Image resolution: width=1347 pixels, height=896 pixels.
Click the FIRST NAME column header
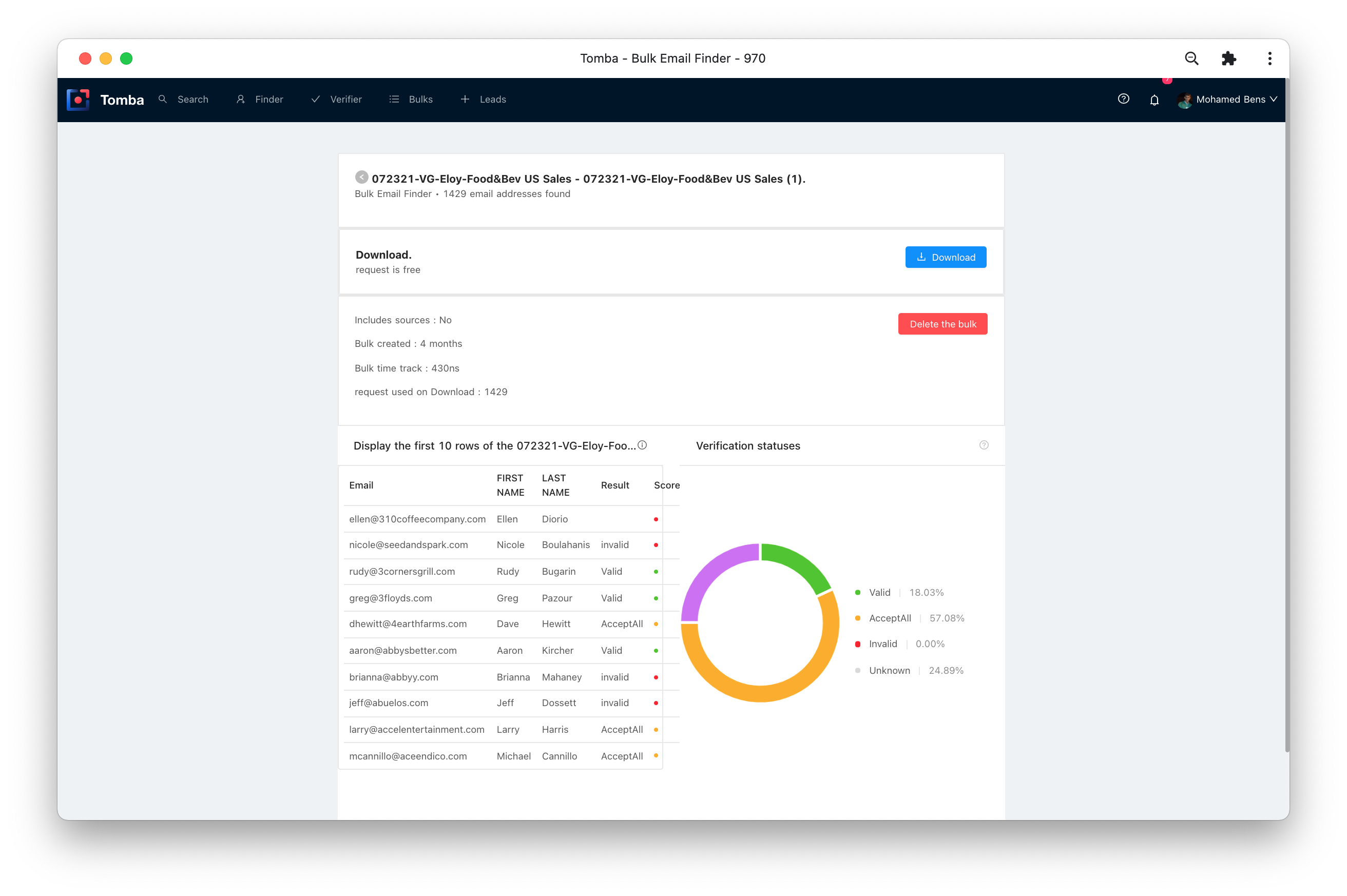(510, 485)
